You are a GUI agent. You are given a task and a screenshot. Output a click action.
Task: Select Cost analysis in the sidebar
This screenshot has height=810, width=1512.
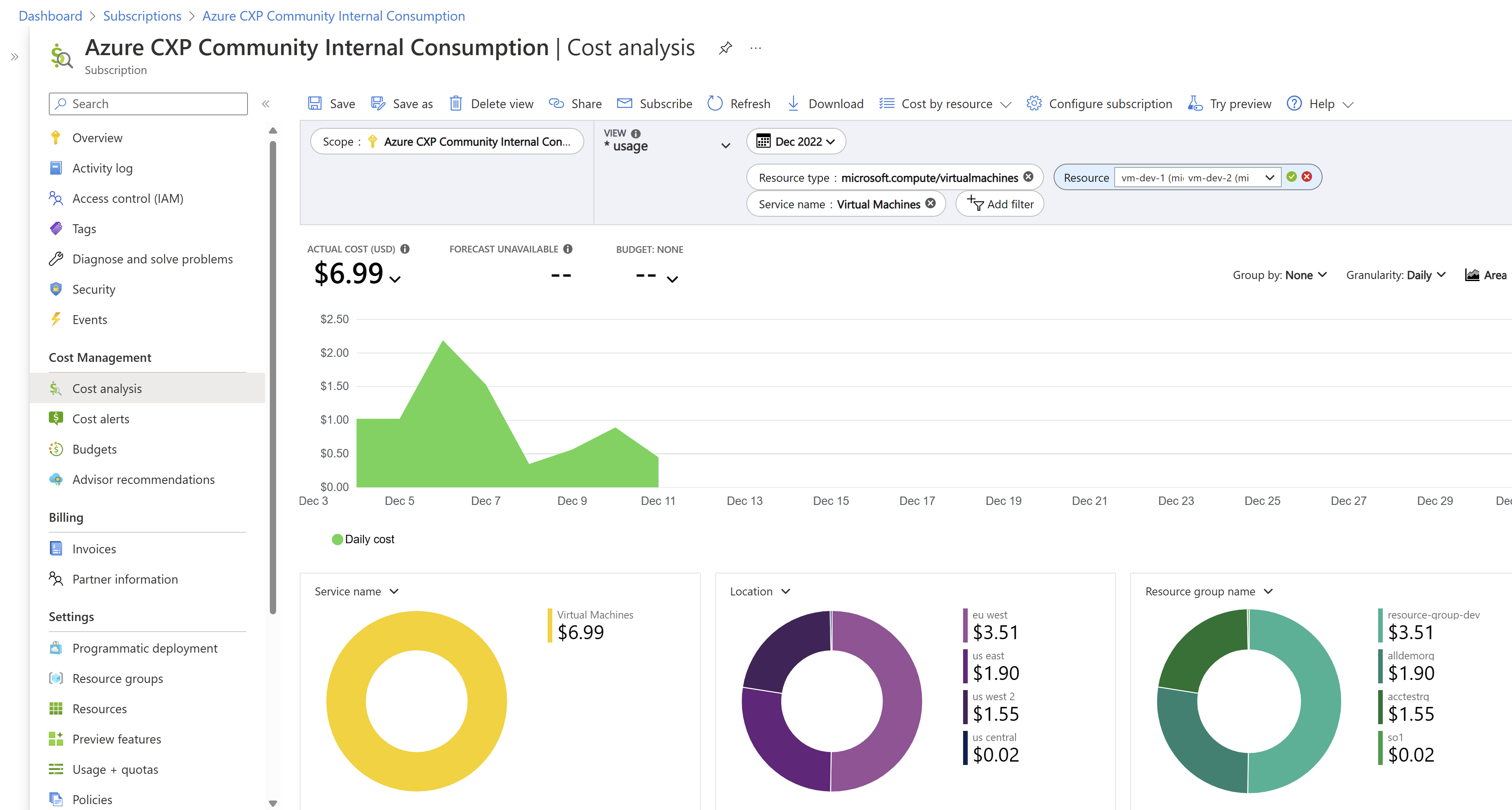tap(107, 388)
